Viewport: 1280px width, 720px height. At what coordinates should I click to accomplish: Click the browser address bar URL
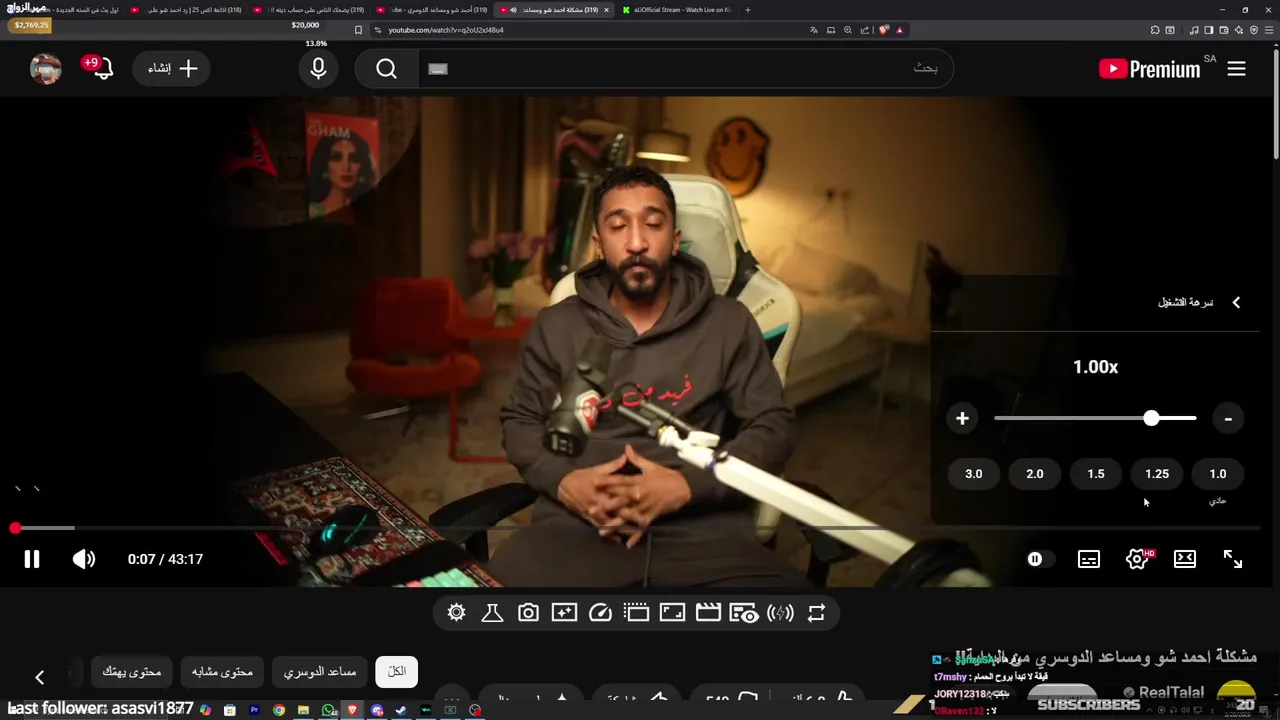point(446,30)
